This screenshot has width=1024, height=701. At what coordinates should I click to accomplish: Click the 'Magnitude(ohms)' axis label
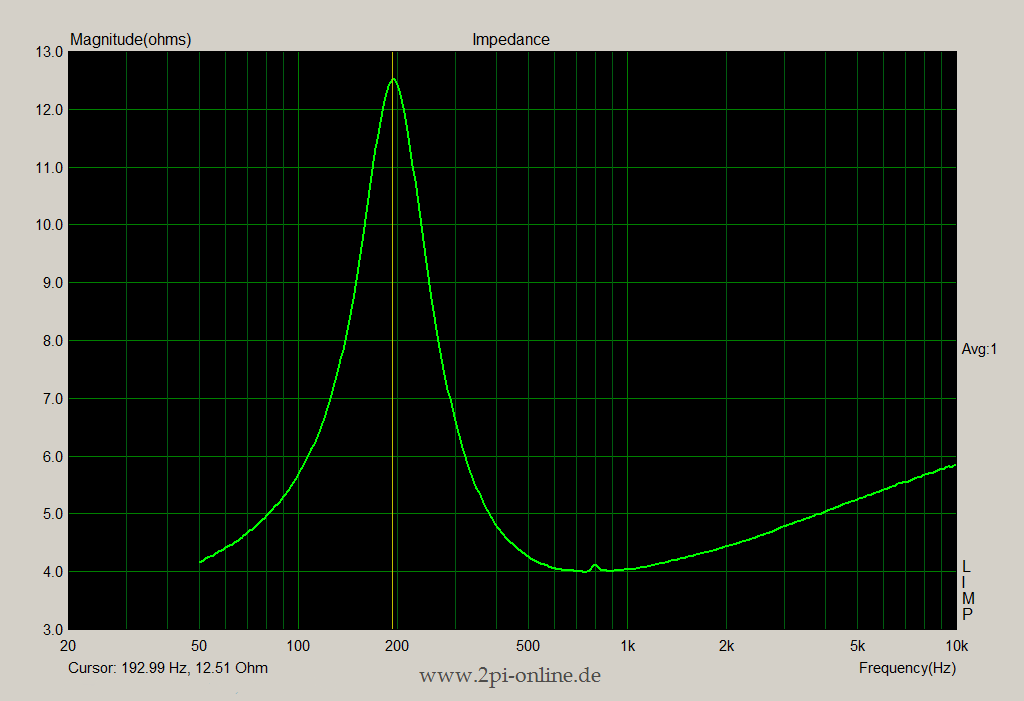pos(131,39)
